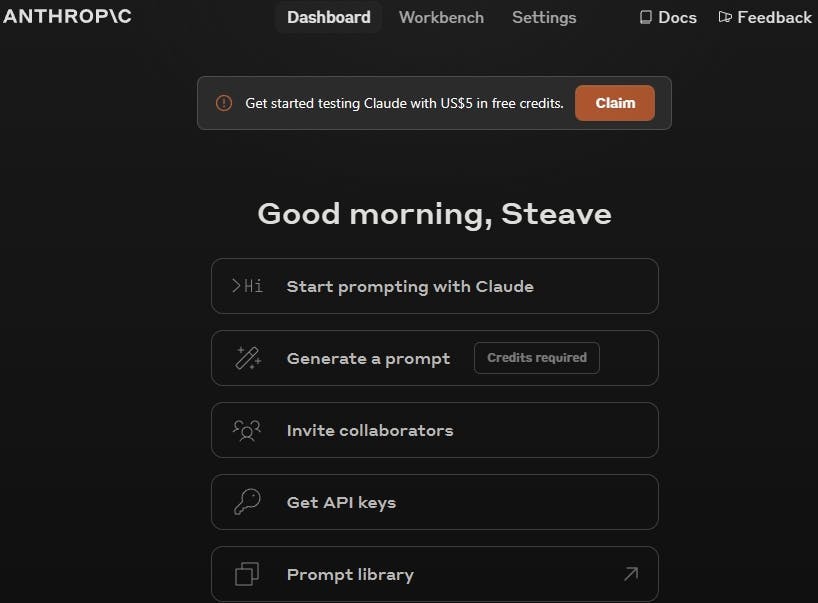Click the key icon
The image size is (818, 603).
(x=247, y=502)
